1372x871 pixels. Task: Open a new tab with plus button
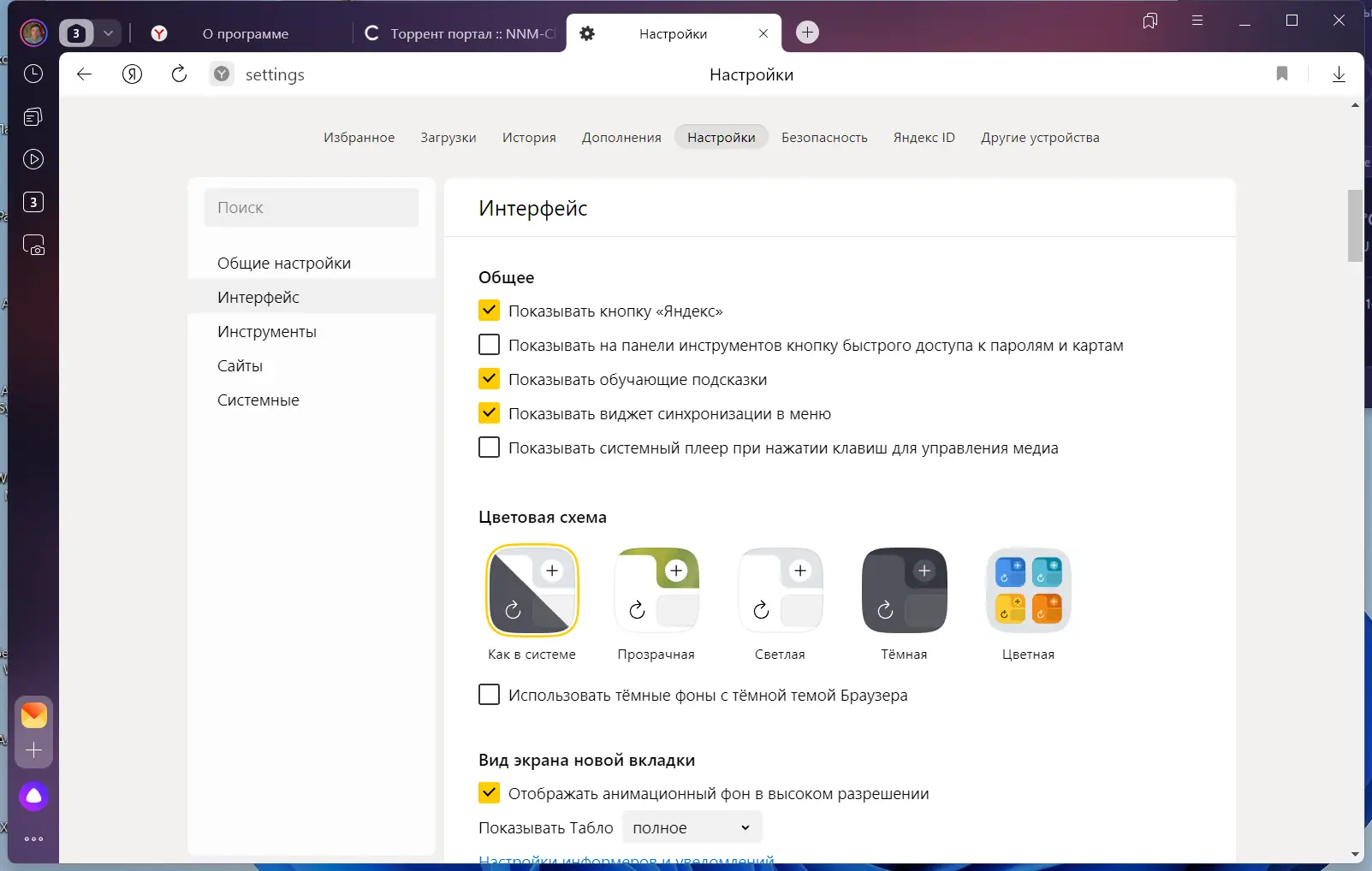point(807,33)
